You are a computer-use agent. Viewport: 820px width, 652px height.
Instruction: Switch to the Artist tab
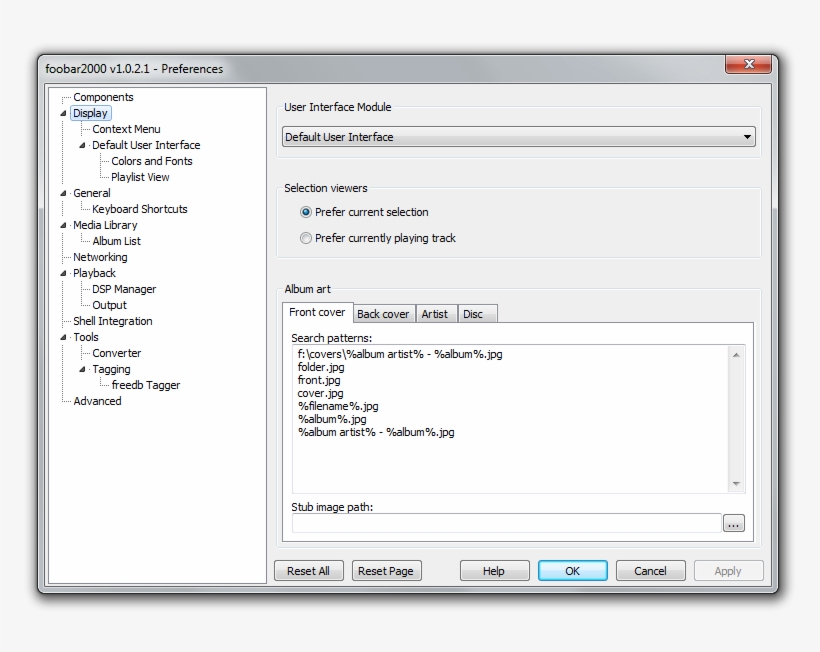(x=436, y=314)
